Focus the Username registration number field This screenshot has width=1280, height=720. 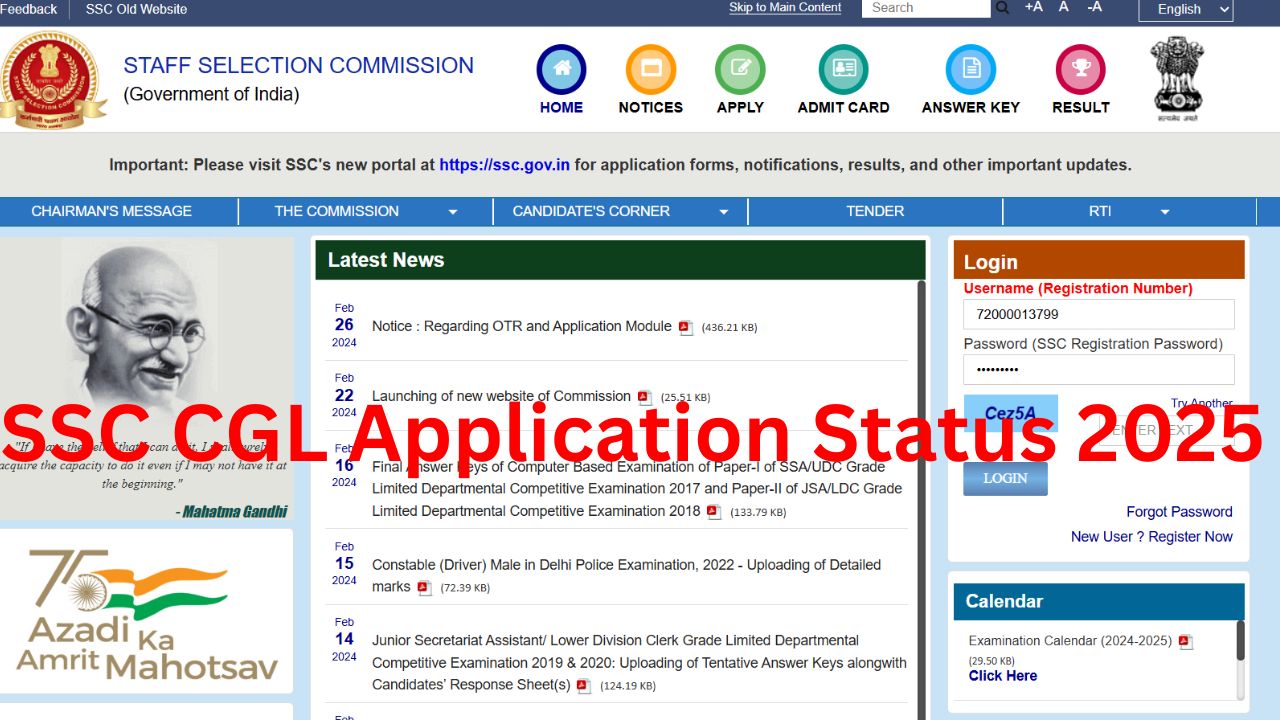tap(1099, 314)
